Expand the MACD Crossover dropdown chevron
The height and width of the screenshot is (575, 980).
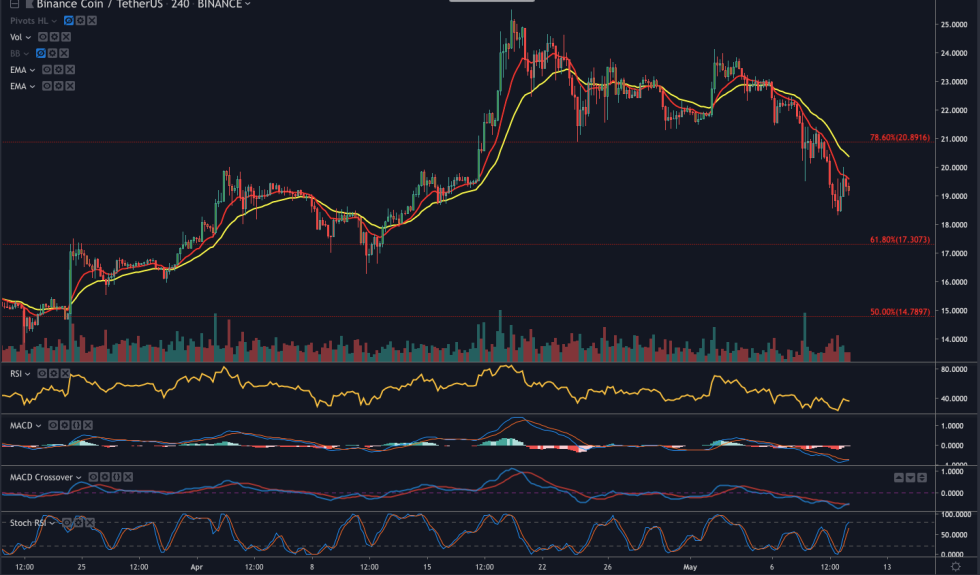point(79,478)
